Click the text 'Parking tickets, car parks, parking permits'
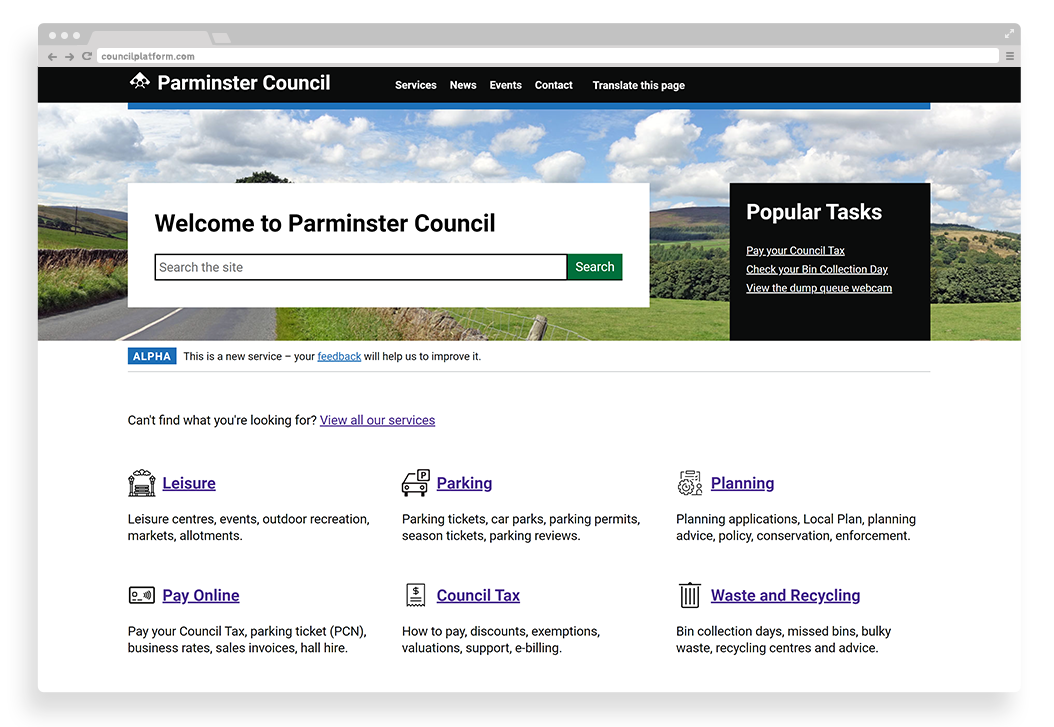 tap(520, 519)
